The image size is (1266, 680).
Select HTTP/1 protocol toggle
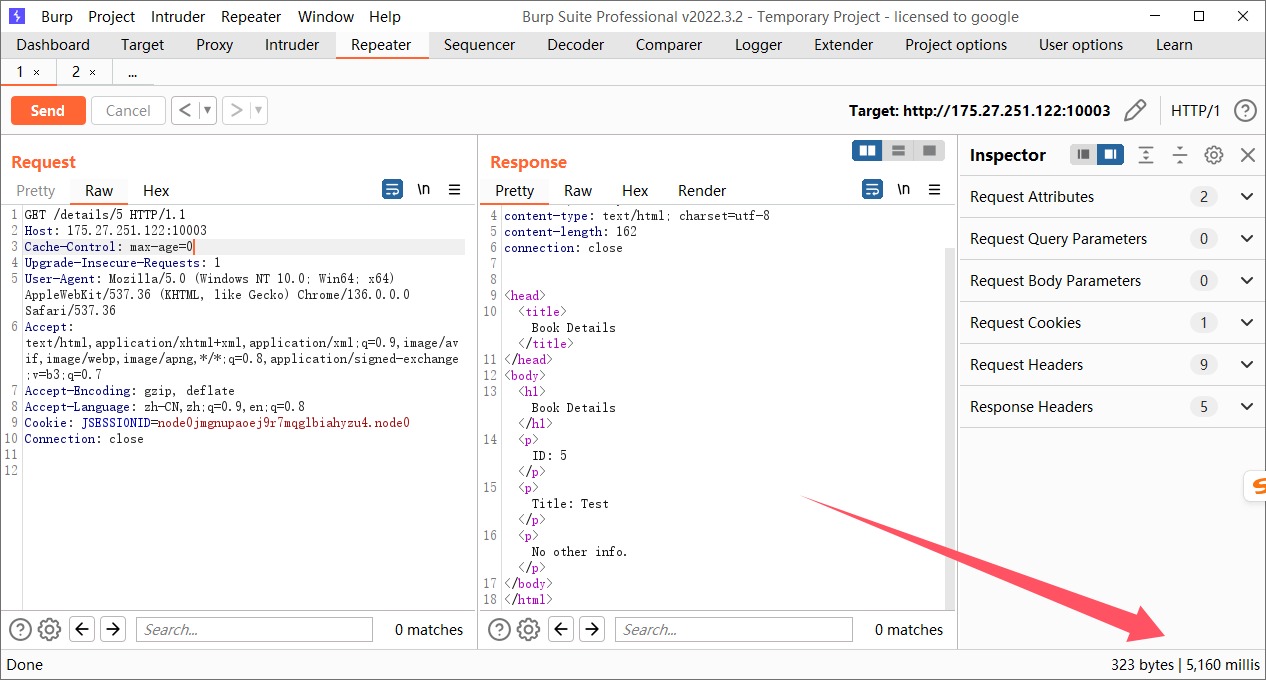coord(1196,111)
